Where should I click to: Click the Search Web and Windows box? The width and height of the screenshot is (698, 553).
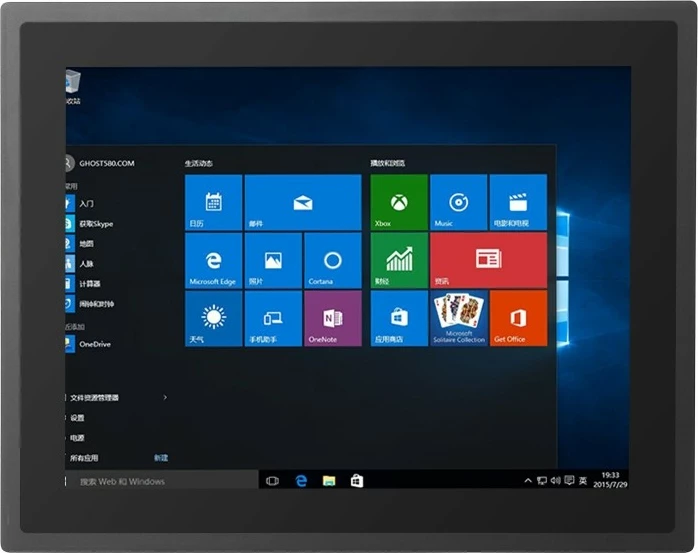pyautogui.click(x=160, y=481)
